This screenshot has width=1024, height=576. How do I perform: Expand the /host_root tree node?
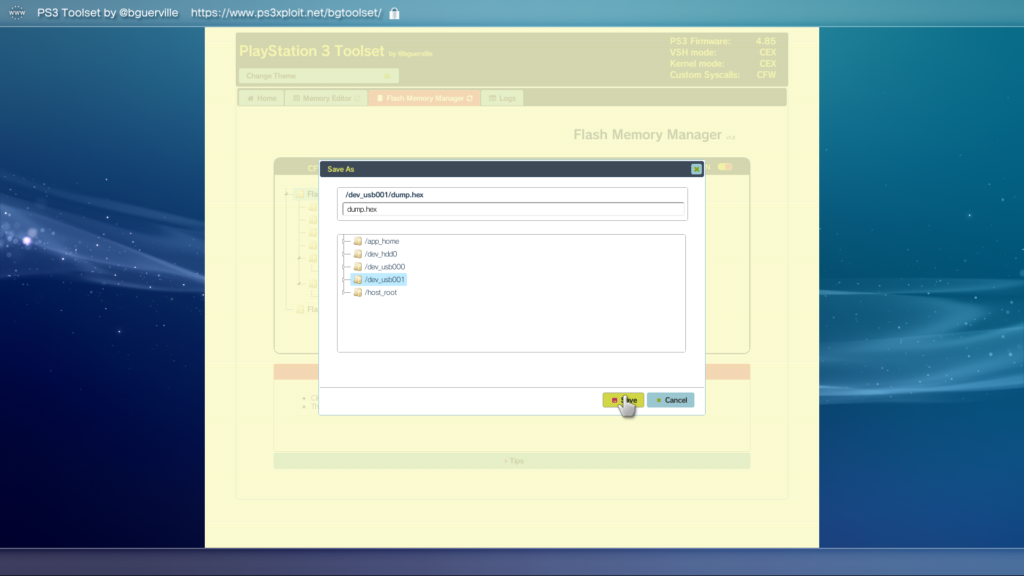[345, 293]
